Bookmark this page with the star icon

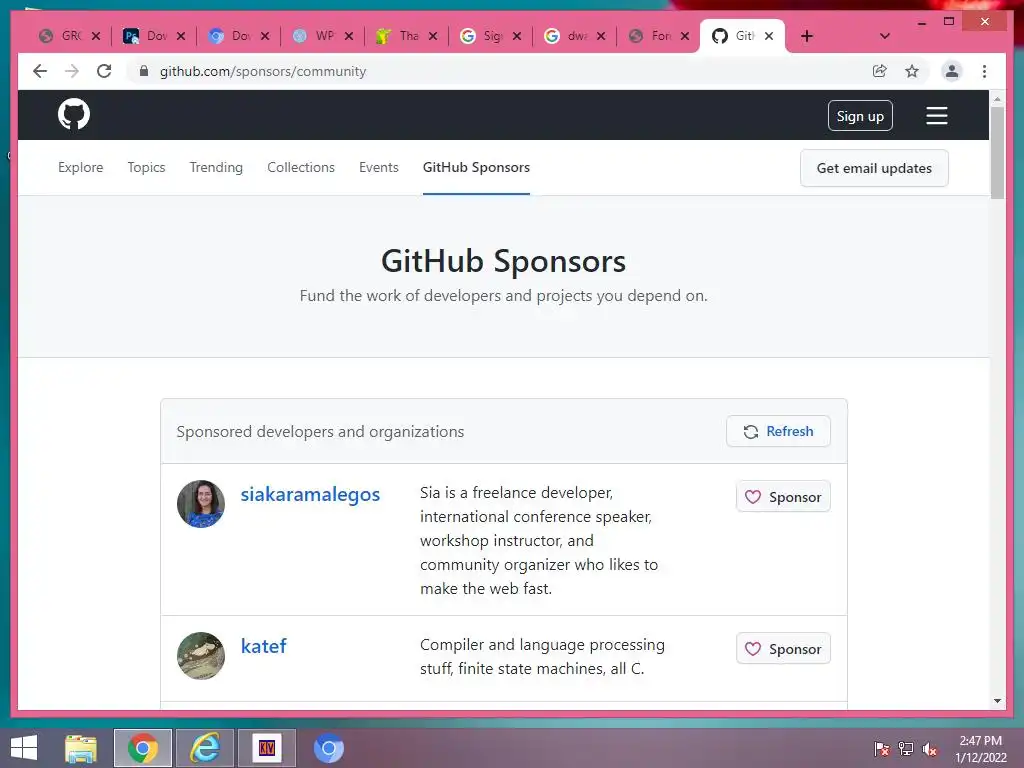point(912,71)
